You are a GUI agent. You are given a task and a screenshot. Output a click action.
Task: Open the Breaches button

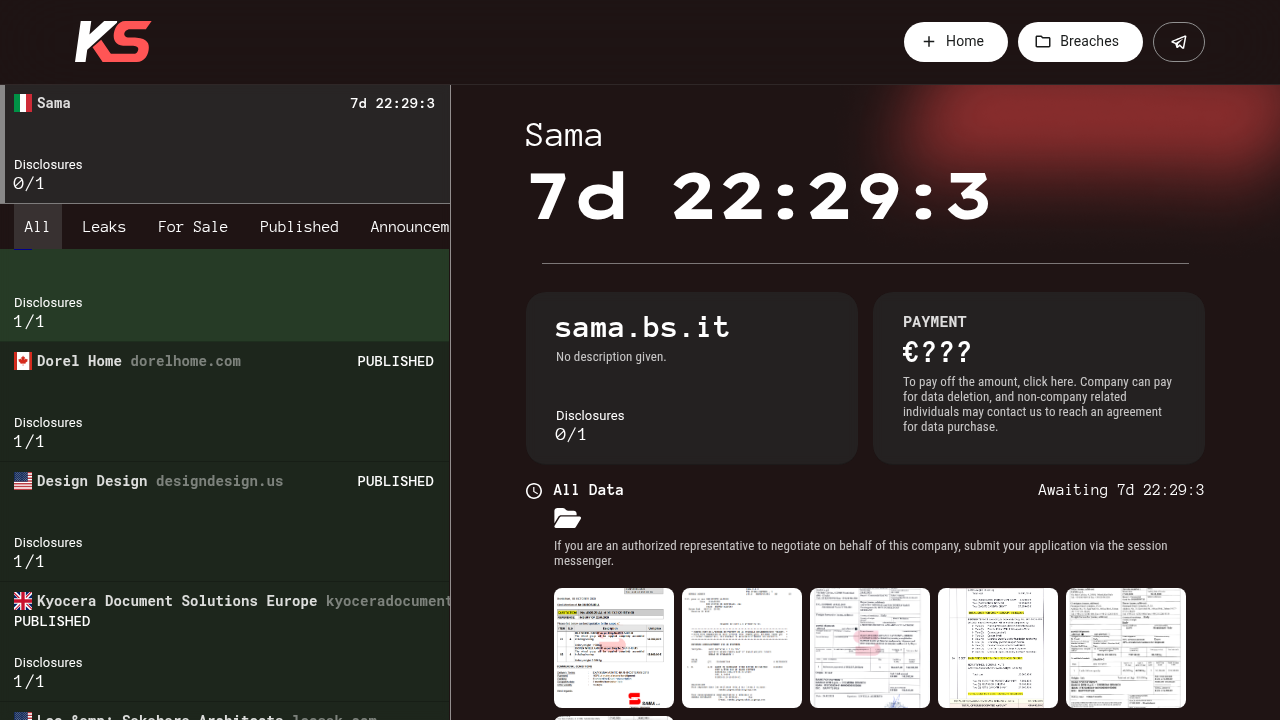[1080, 42]
